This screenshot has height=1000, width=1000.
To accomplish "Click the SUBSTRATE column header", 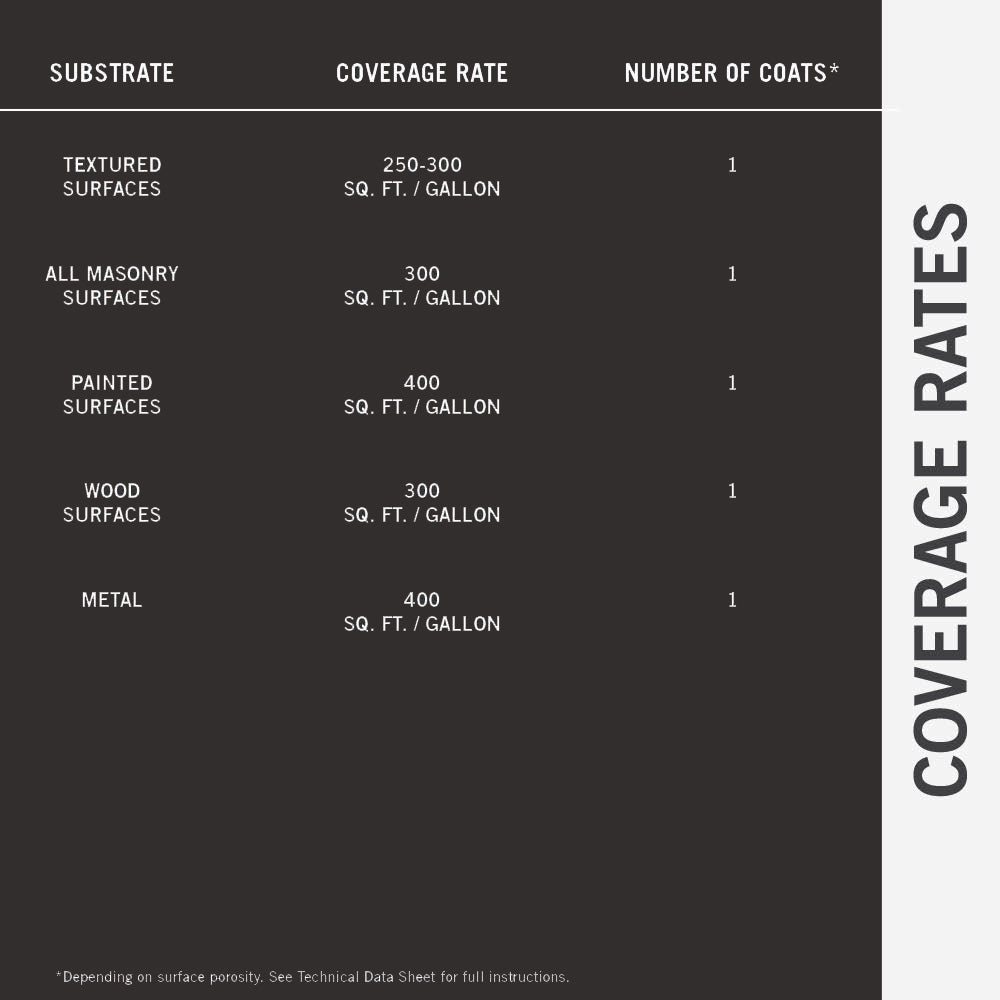I will pyautogui.click(x=112, y=73).
